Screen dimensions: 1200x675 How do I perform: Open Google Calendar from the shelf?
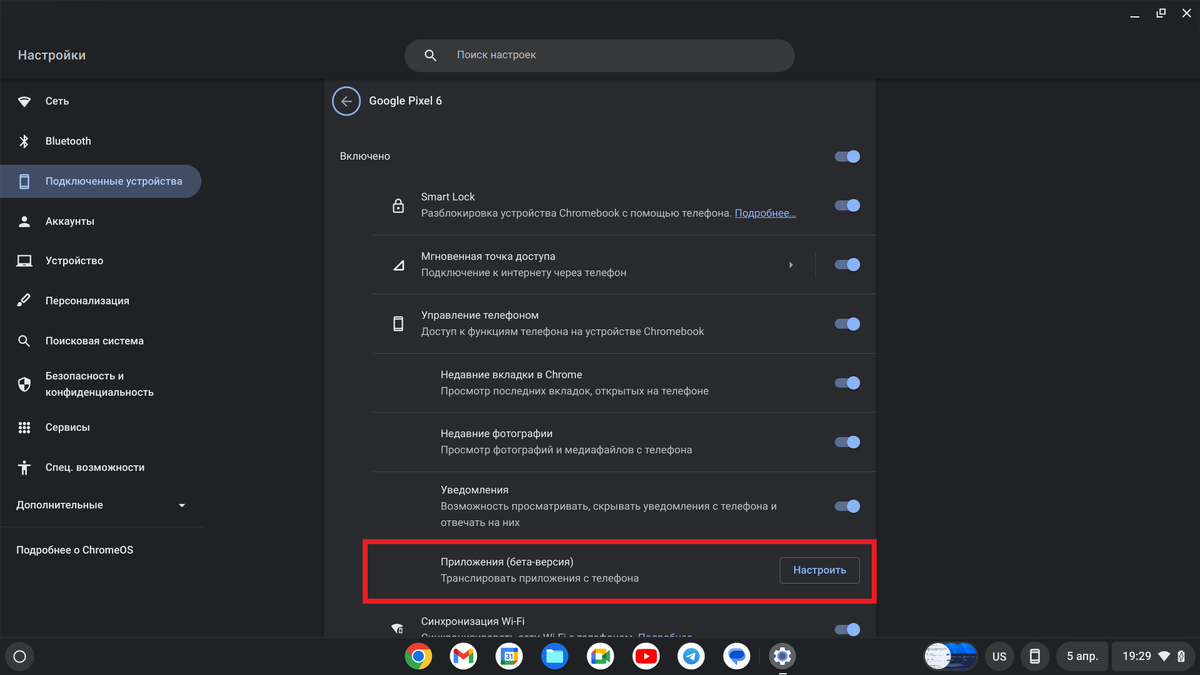tap(509, 656)
